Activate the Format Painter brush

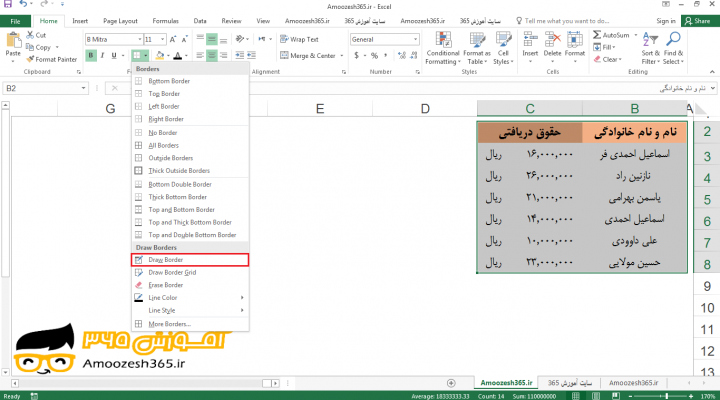point(30,59)
